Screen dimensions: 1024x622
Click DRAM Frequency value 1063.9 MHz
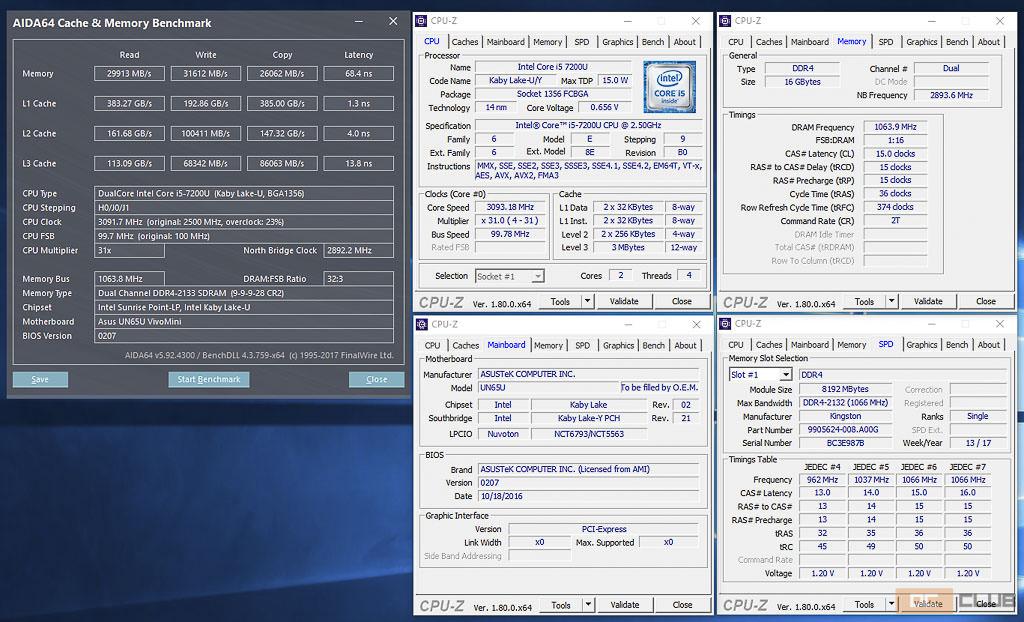coord(895,127)
